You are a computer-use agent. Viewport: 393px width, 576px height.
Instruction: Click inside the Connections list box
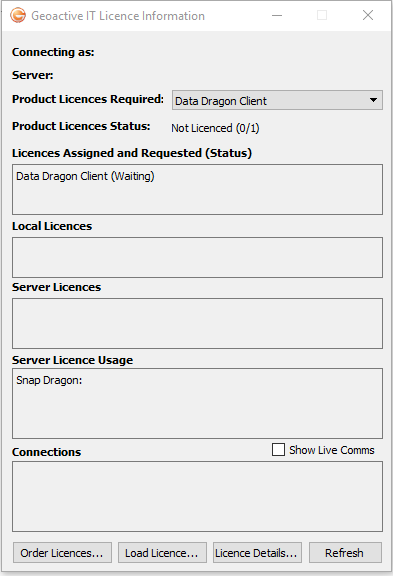point(198,497)
